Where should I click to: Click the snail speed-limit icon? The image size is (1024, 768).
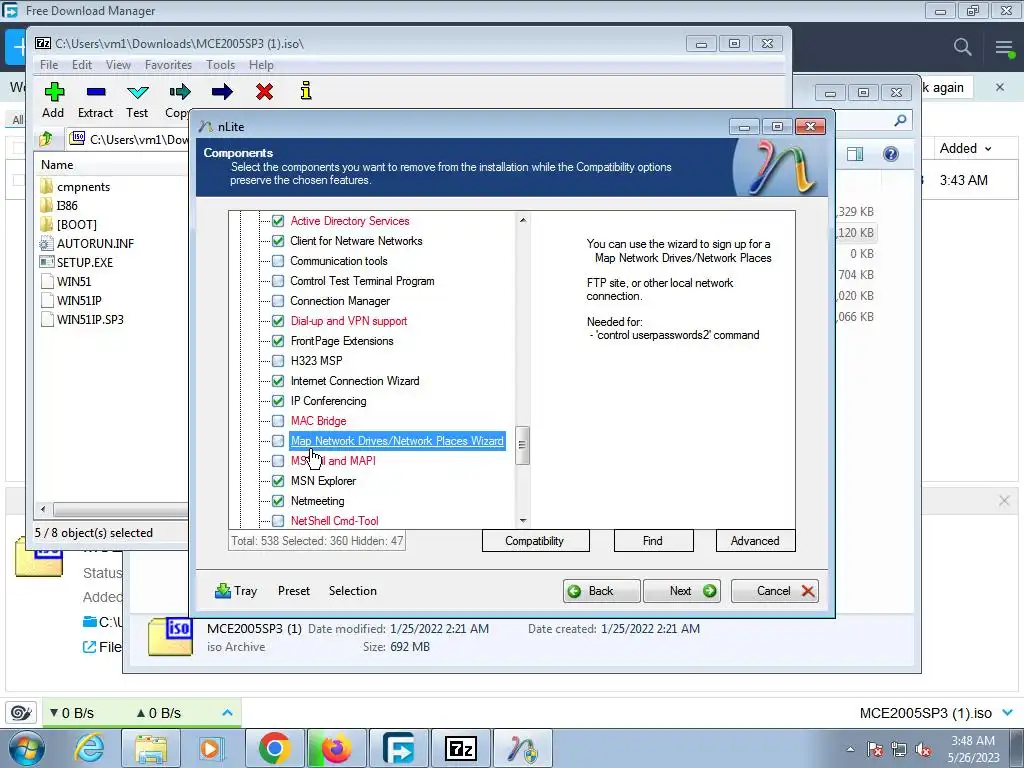click(x=22, y=713)
